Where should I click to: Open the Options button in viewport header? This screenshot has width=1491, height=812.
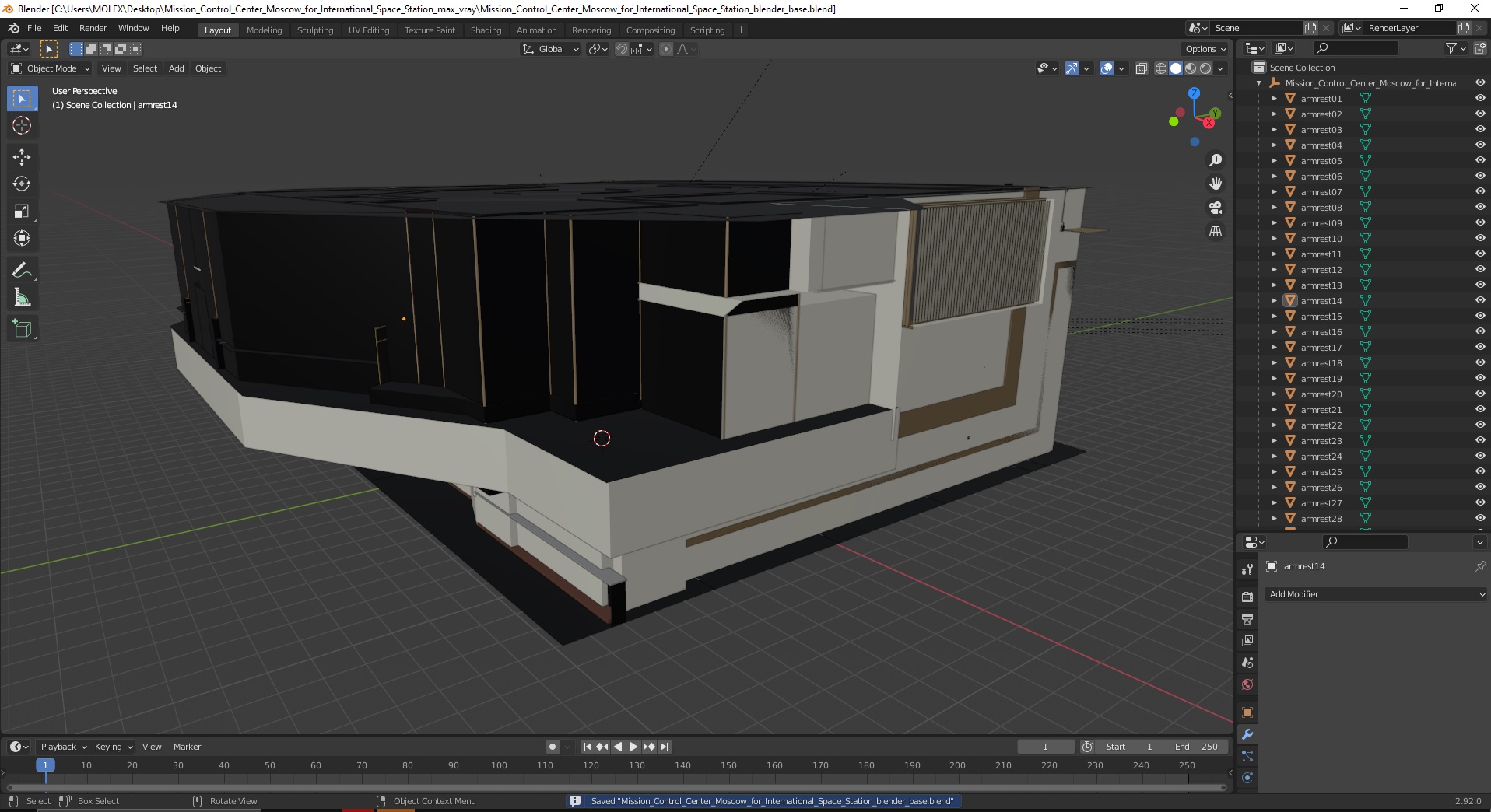pyautogui.click(x=1205, y=49)
